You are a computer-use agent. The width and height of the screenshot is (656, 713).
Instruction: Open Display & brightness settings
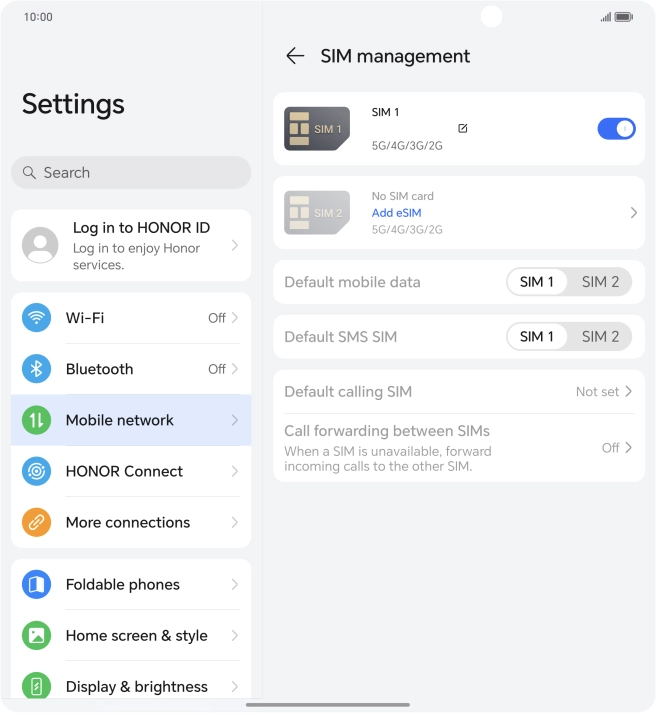point(131,686)
